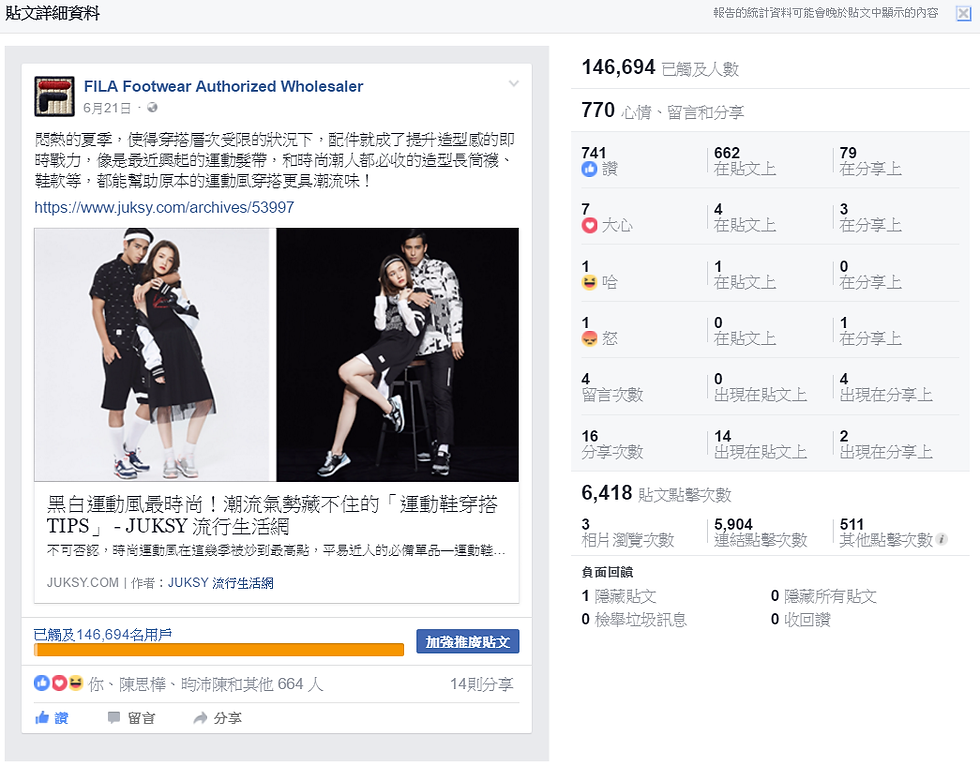
Task: Click the orange reach progress bar
Action: coord(219,650)
